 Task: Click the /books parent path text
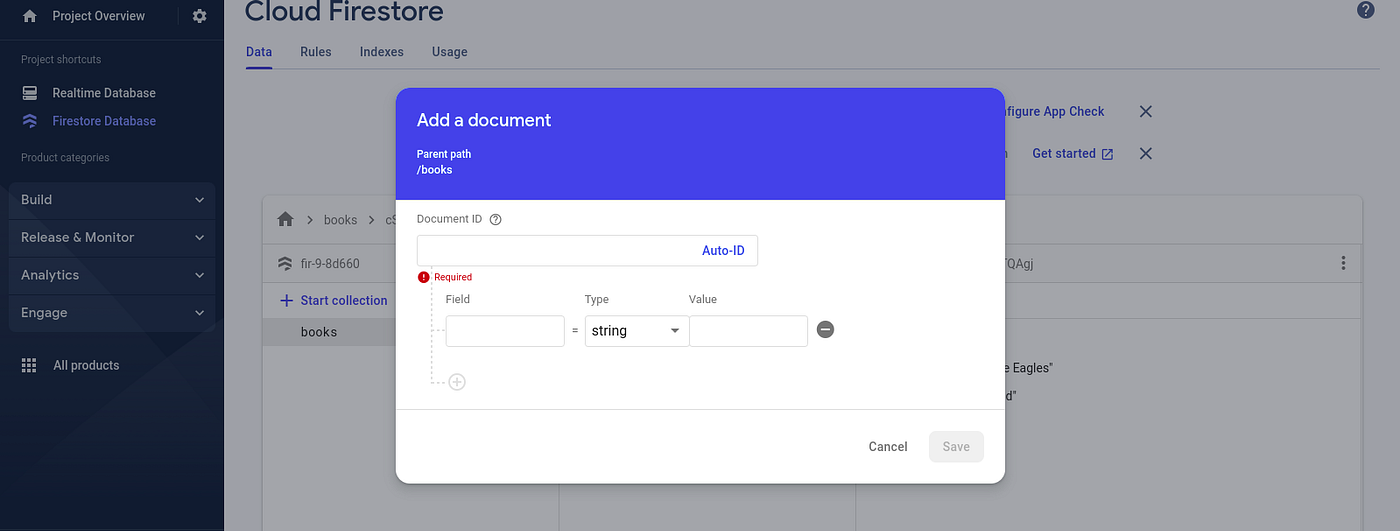435,170
